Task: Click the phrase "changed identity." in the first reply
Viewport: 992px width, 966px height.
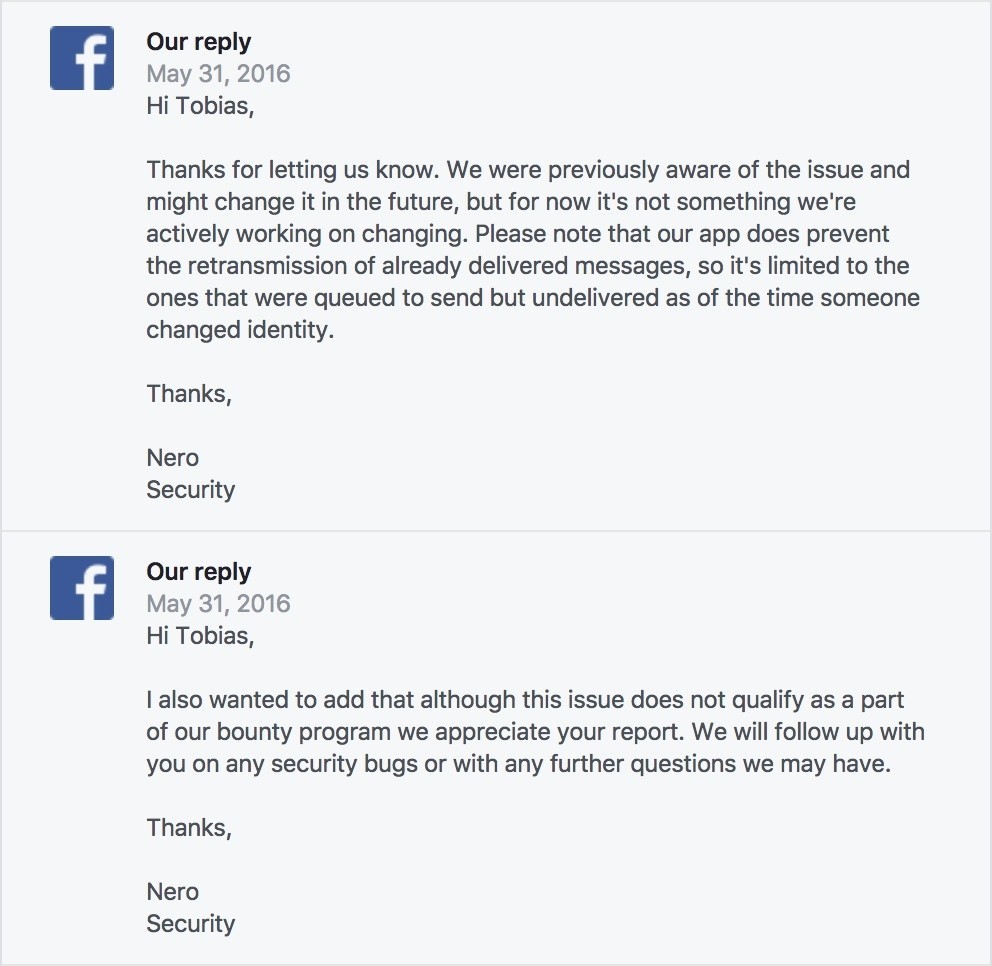Action: 240,330
